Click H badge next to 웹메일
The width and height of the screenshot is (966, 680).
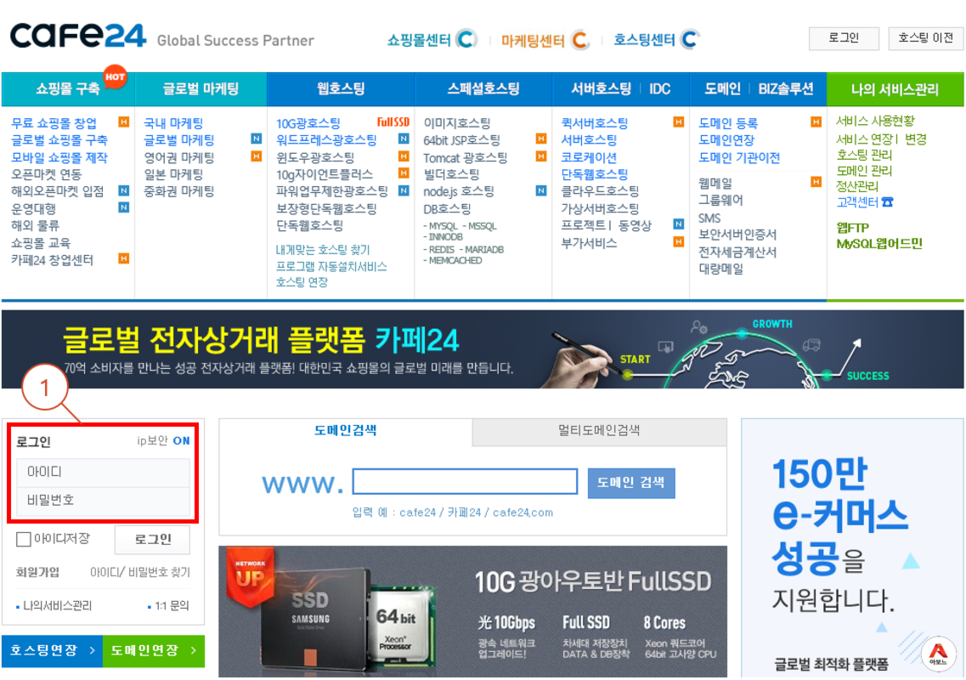816,182
